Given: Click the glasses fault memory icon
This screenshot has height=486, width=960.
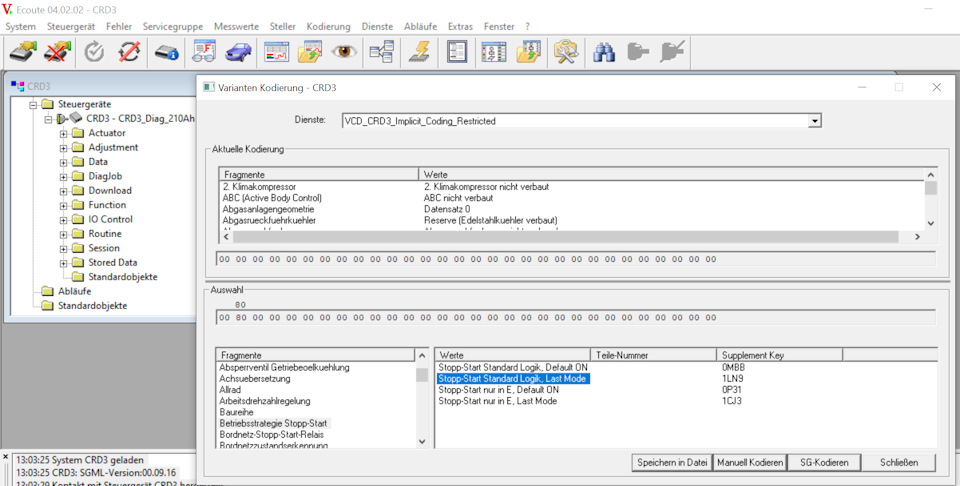Looking at the screenshot, I should [204, 51].
